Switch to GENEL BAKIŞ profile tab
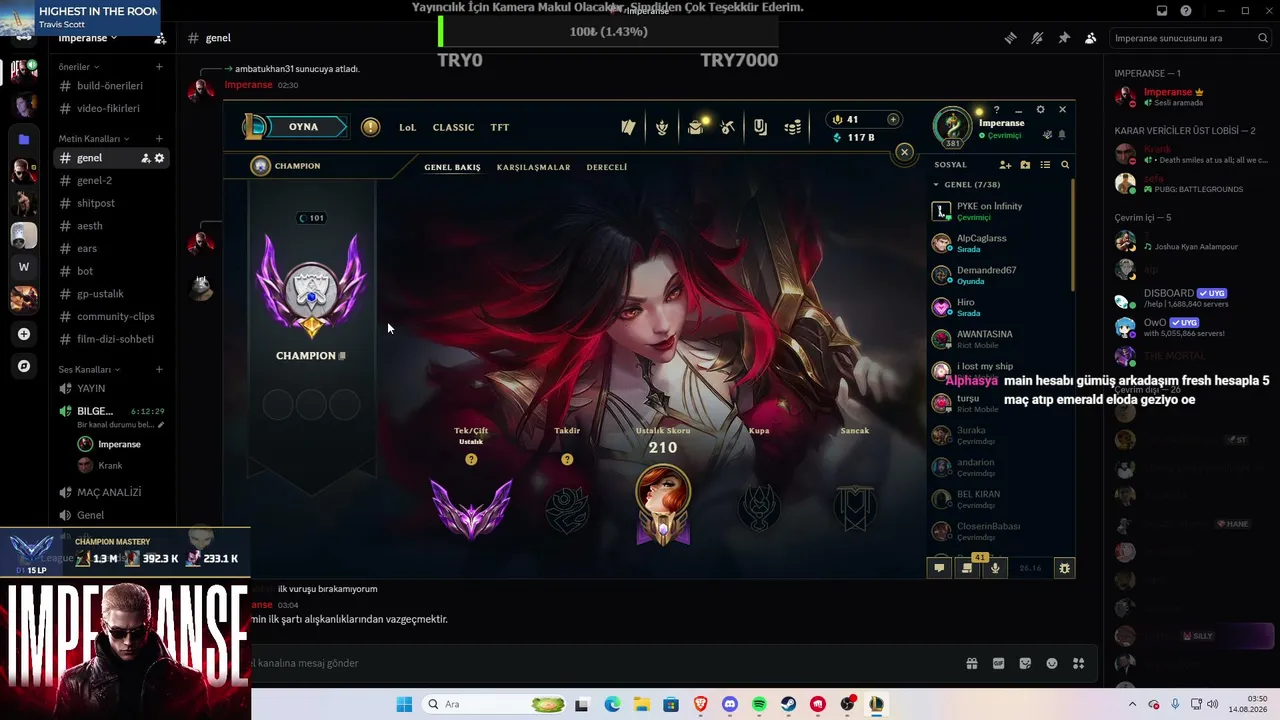This screenshot has height=720, width=1280. [453, 167]
